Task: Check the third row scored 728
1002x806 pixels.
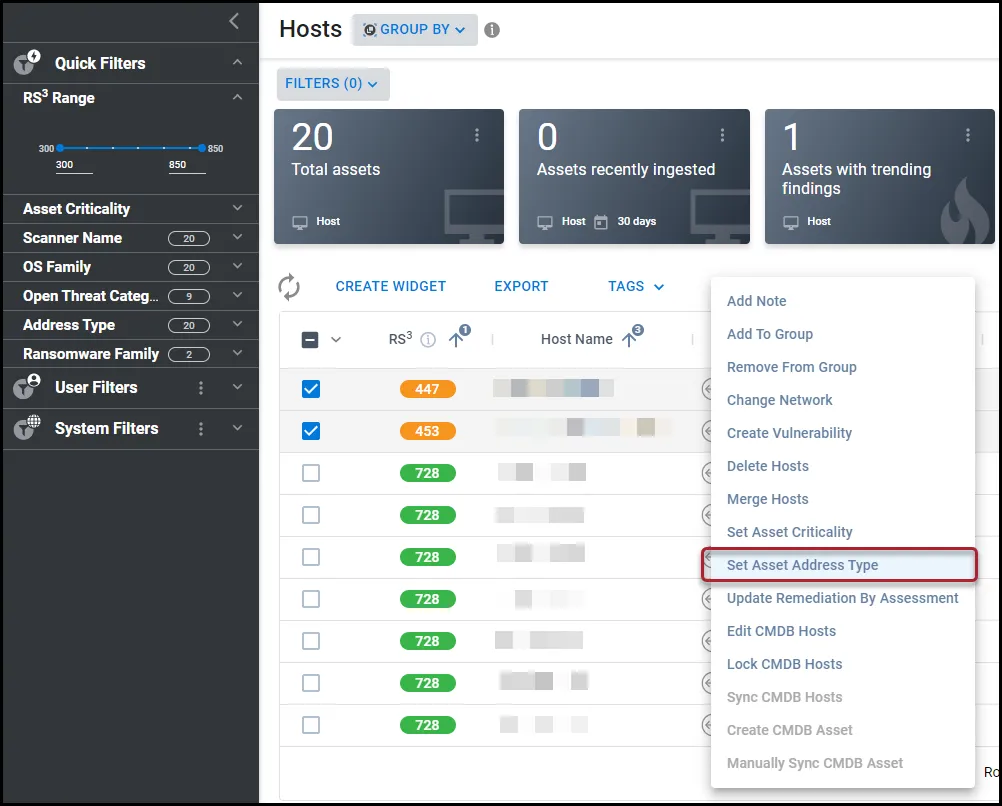Action: tap(311, 557)
